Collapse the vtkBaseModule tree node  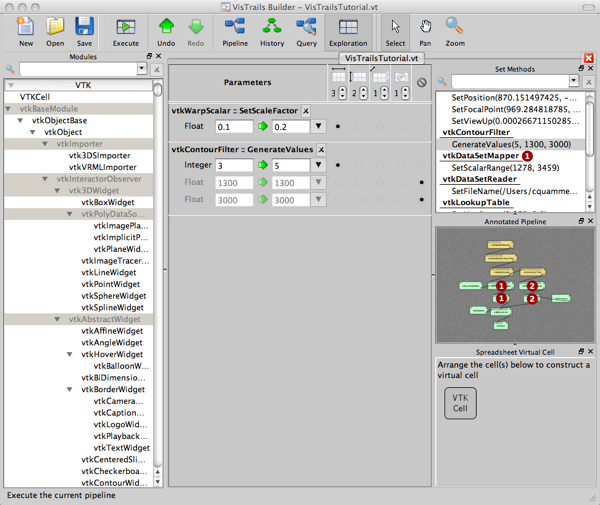[8, 109]
